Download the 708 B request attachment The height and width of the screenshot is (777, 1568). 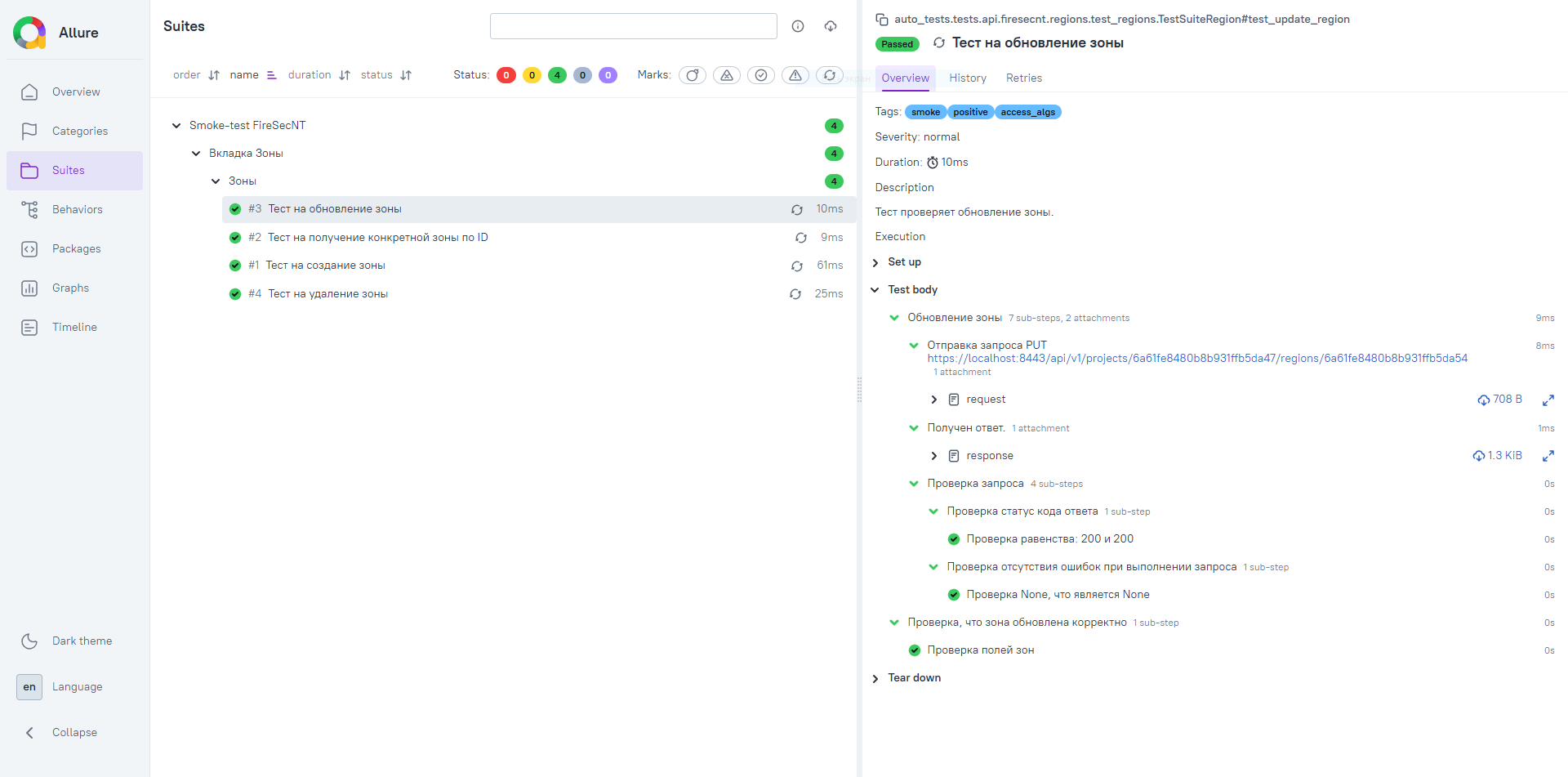(x=1499, y=400)
